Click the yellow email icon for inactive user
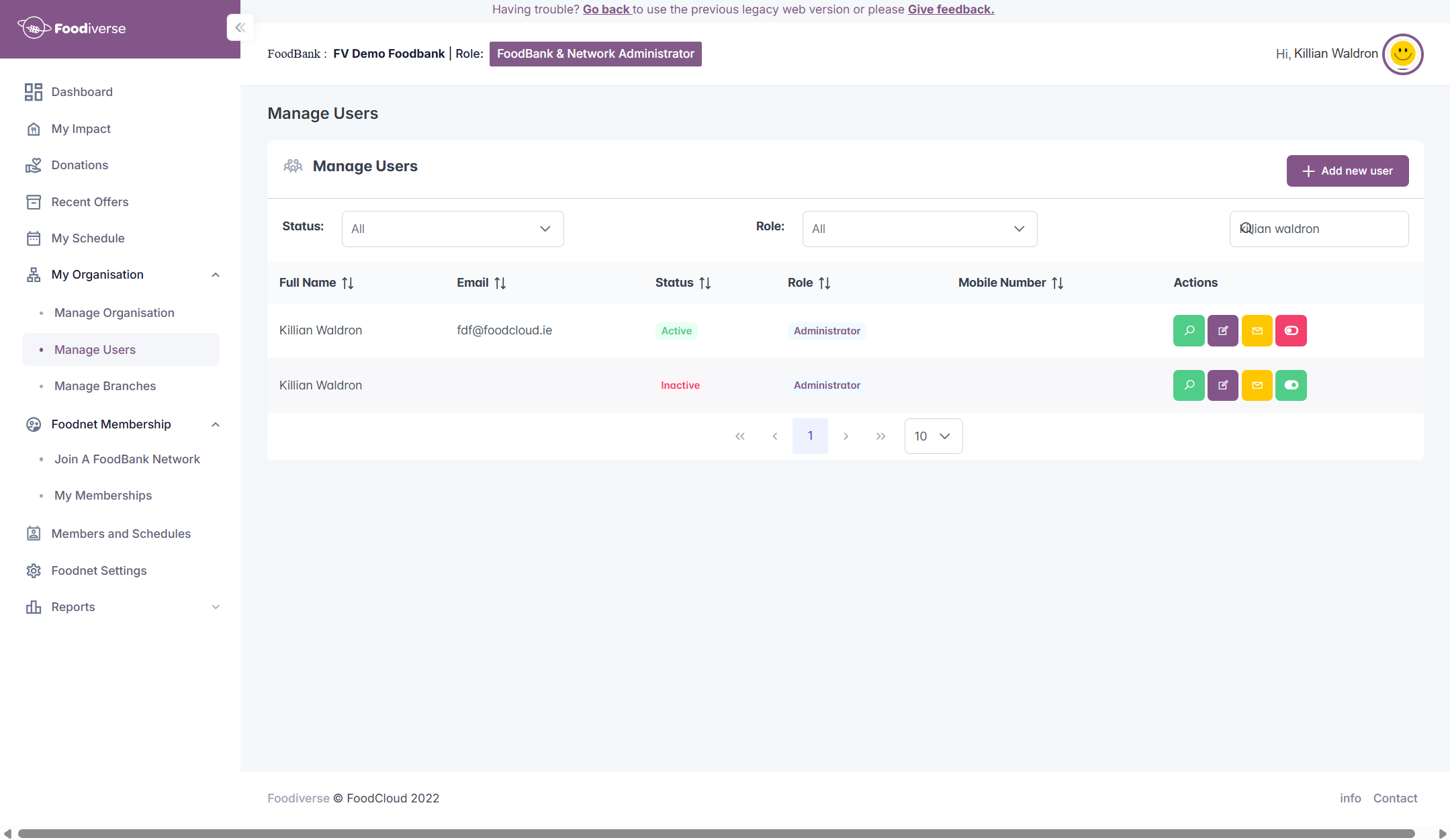The width and height of the screenshot is (1450, 840). pyautogui.click(x=1257, y=385)
